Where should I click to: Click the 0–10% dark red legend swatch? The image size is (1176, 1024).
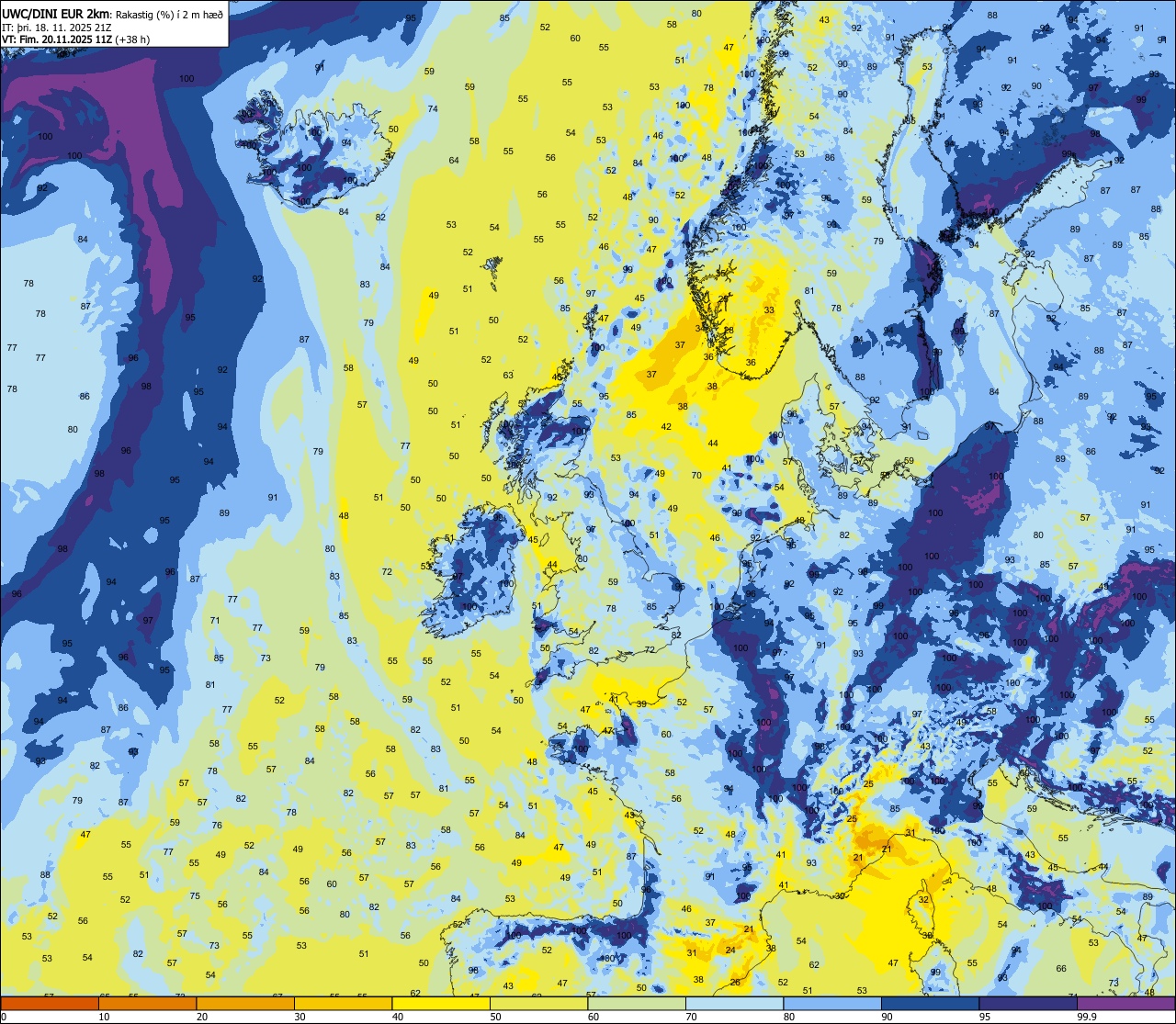(x=50, y=1004)
